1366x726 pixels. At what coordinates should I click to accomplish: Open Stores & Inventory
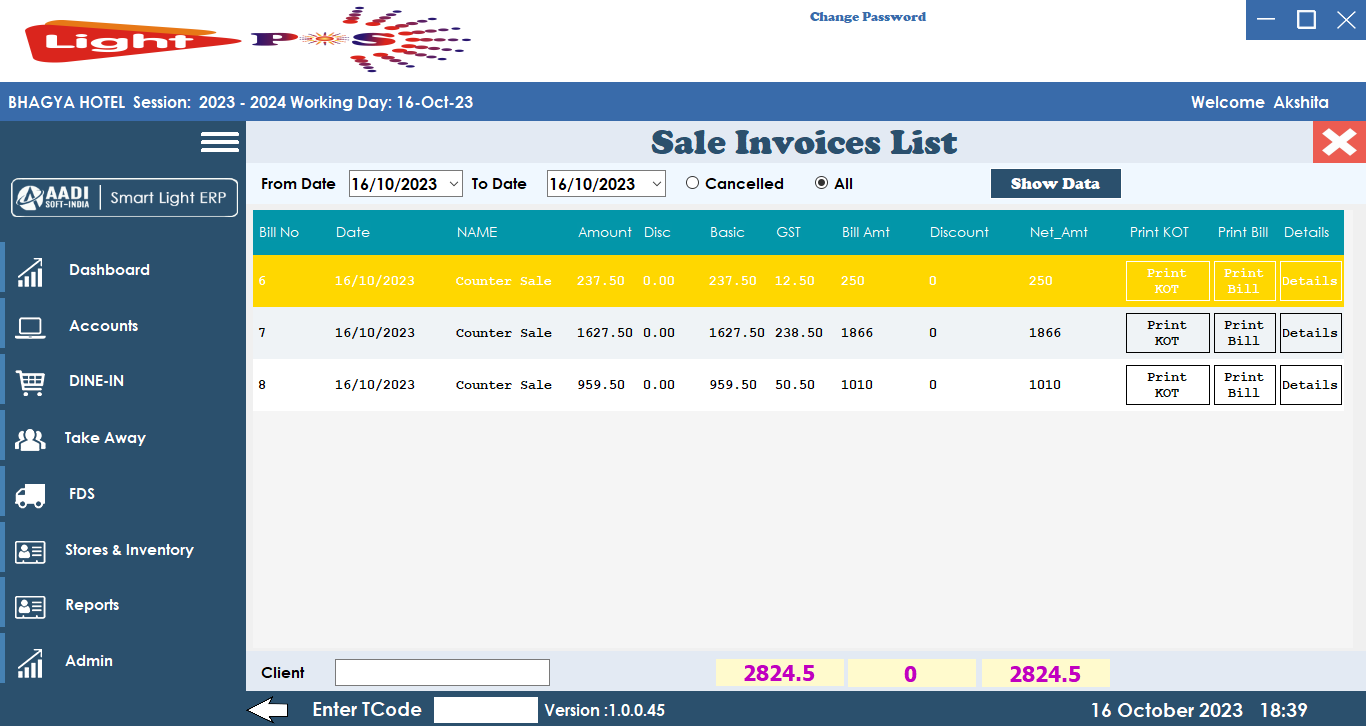pyautogui.click(x=129, y=550)
